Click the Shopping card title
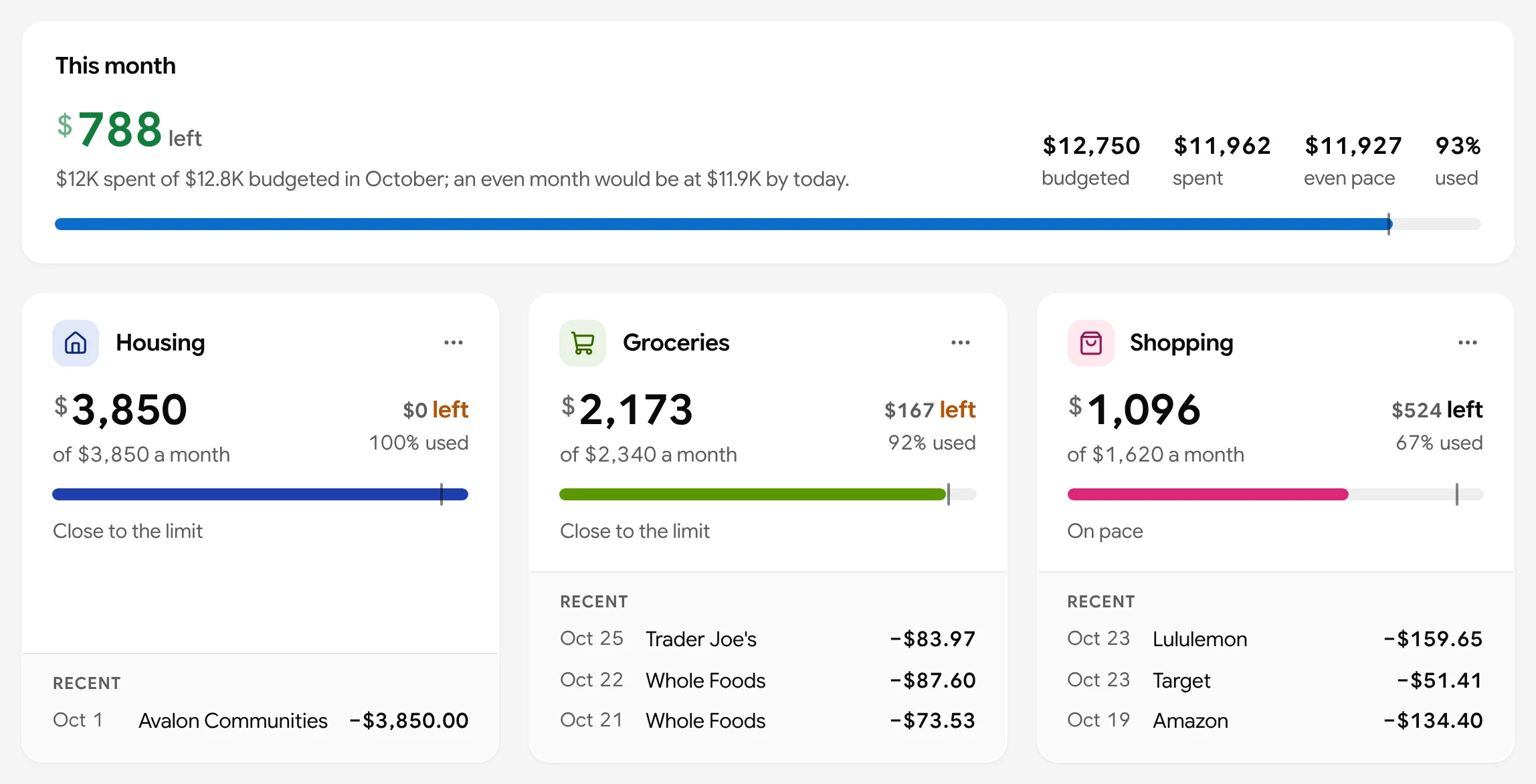1536x784 pixels. pos(1181,342)
